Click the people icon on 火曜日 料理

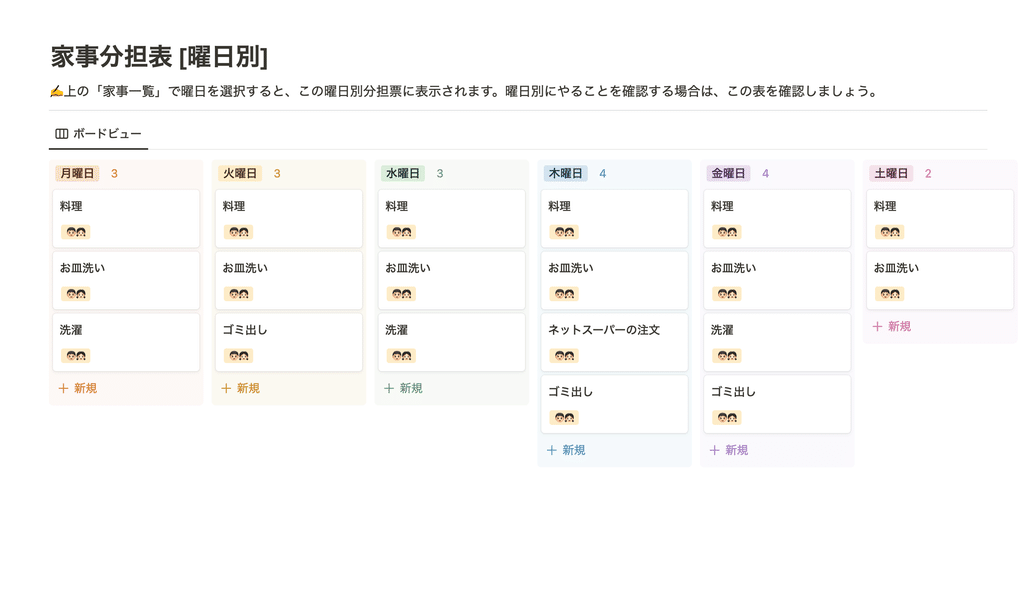click(x=238, y=232)
